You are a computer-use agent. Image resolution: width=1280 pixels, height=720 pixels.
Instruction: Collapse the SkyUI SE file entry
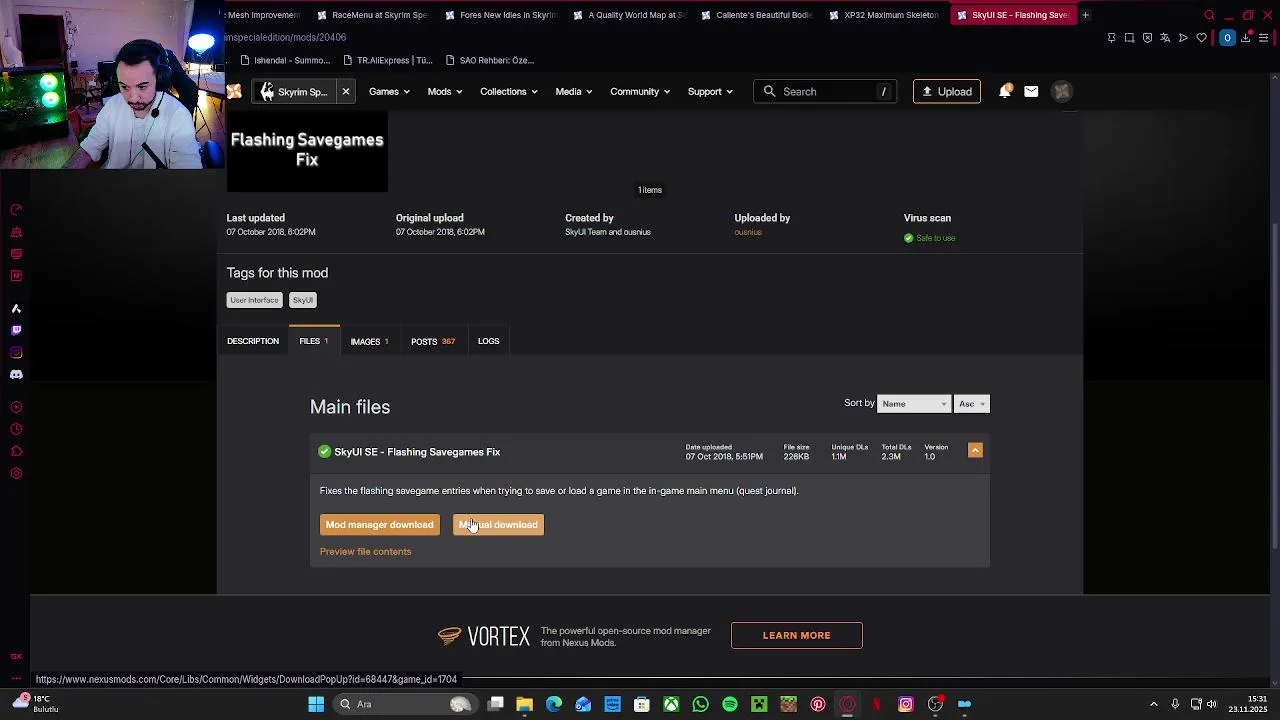point(975,450)
